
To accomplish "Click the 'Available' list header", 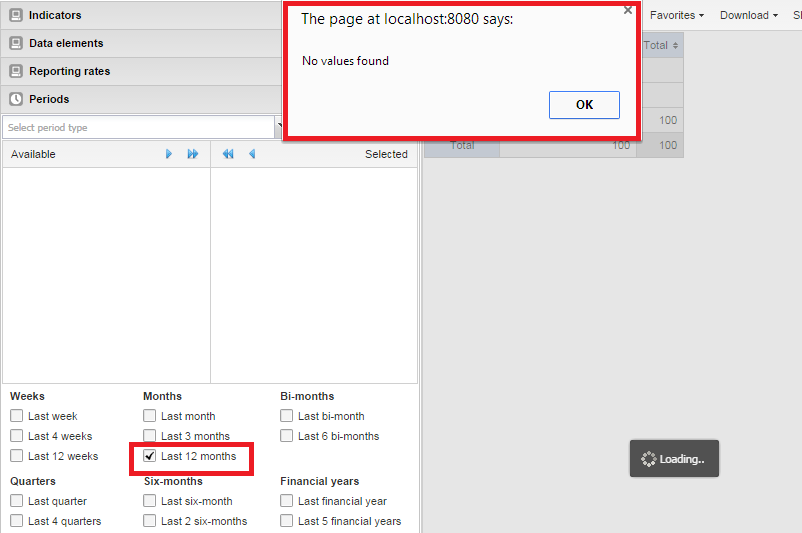I will tap(33, 154).
